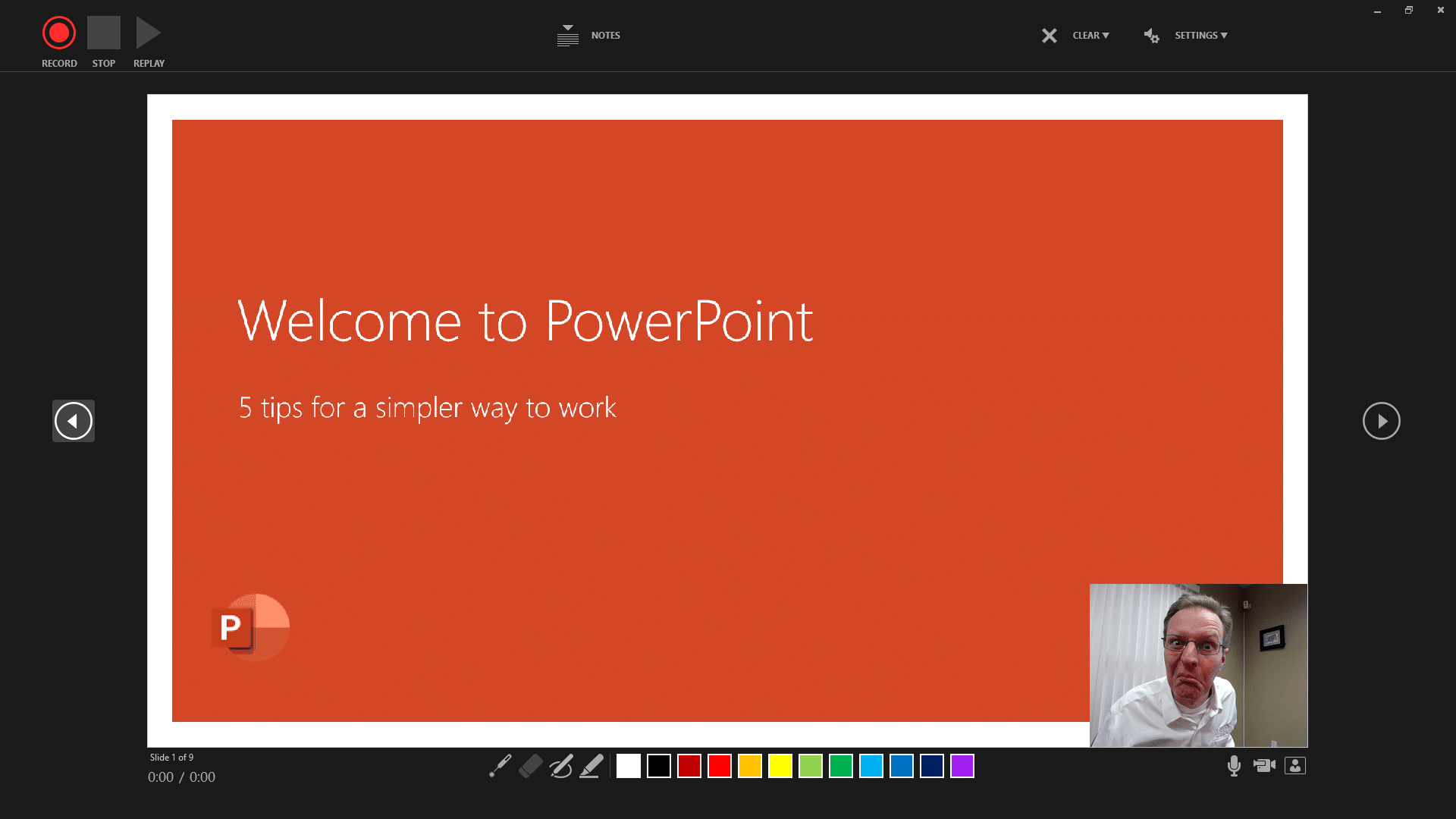Choose dark red ink color
Screen dimensions: 1456x819
coord(689,766)
